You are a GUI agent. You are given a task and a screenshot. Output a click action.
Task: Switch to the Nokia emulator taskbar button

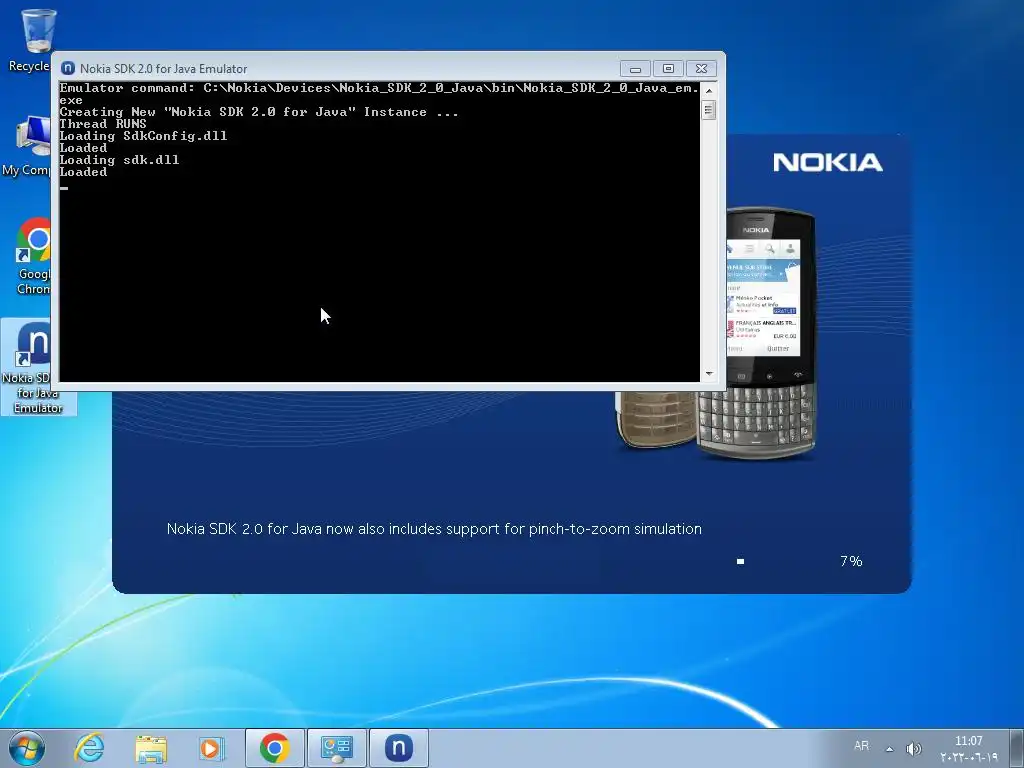[x=399, y=748]
